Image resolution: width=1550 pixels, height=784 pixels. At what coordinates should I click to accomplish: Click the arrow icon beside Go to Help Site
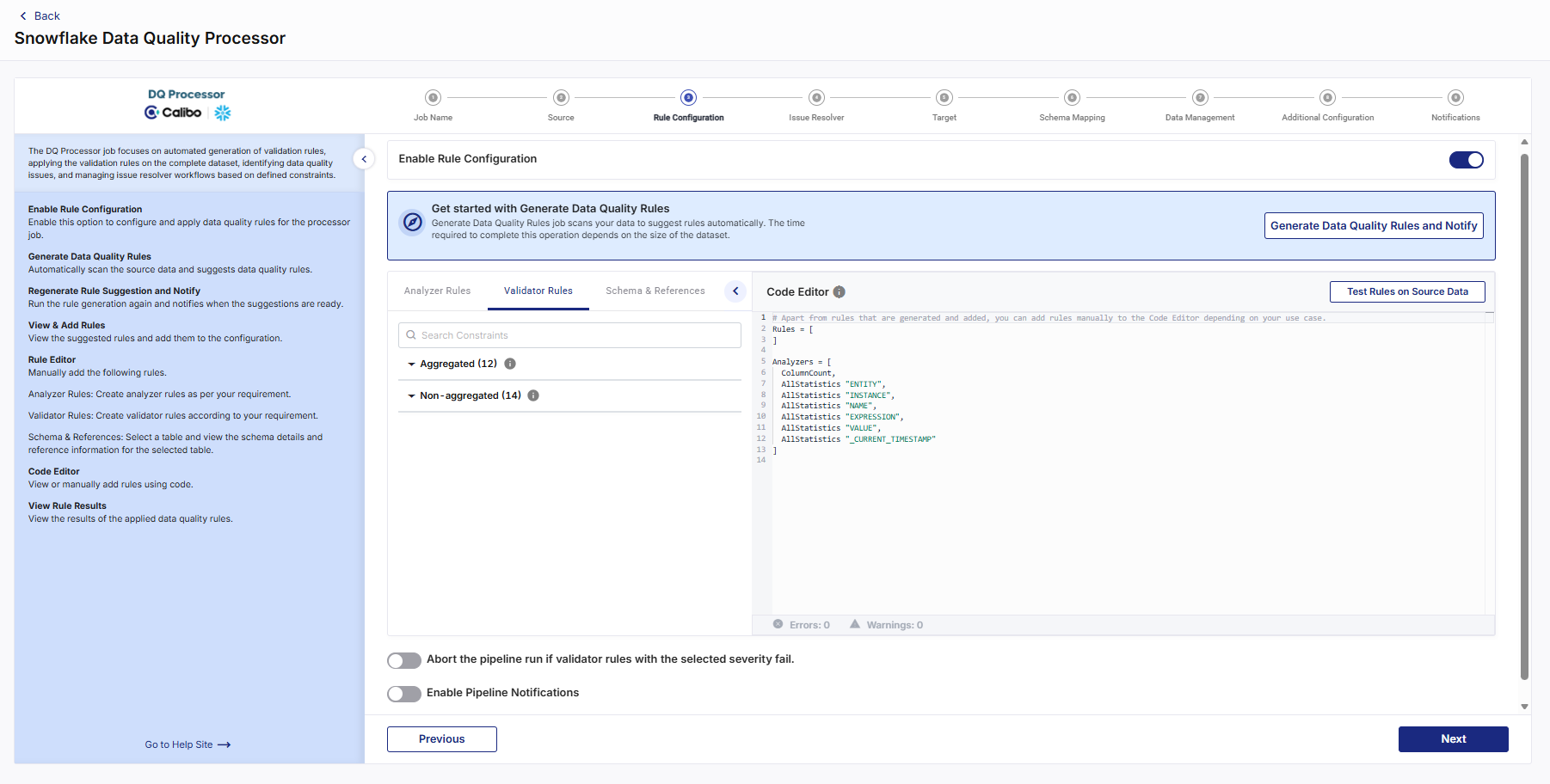pos(225,745)
